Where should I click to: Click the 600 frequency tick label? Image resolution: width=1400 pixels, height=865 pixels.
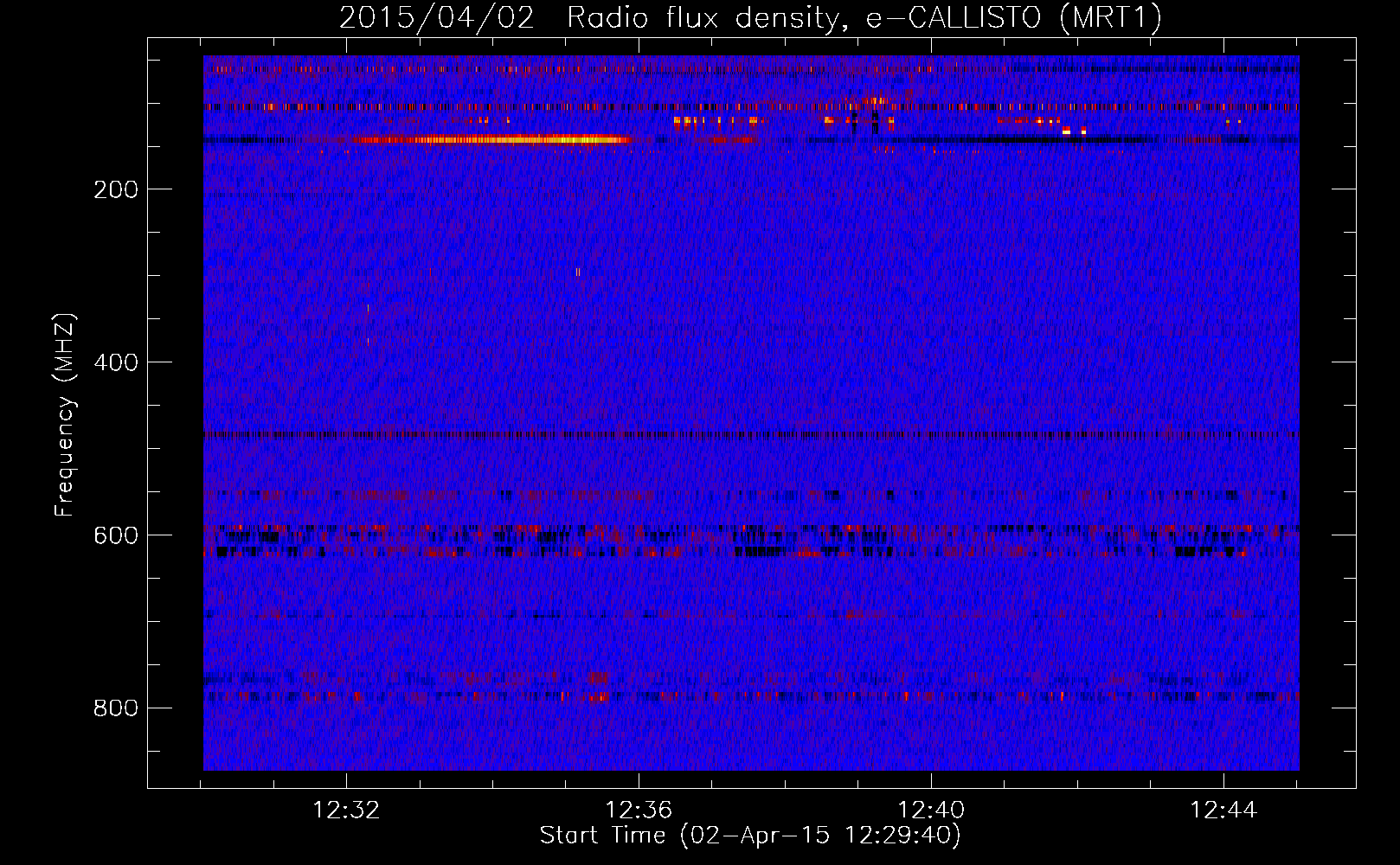click(116, 535)
